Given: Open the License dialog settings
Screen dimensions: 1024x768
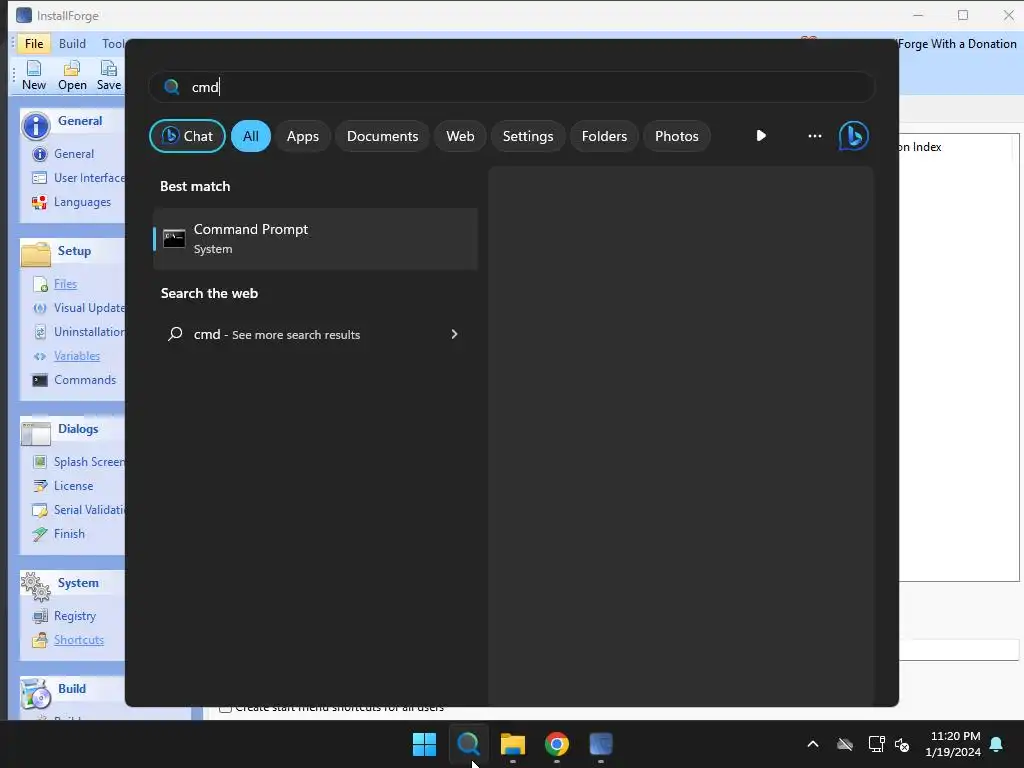Looking at the screenshot, I should [63, 486].
